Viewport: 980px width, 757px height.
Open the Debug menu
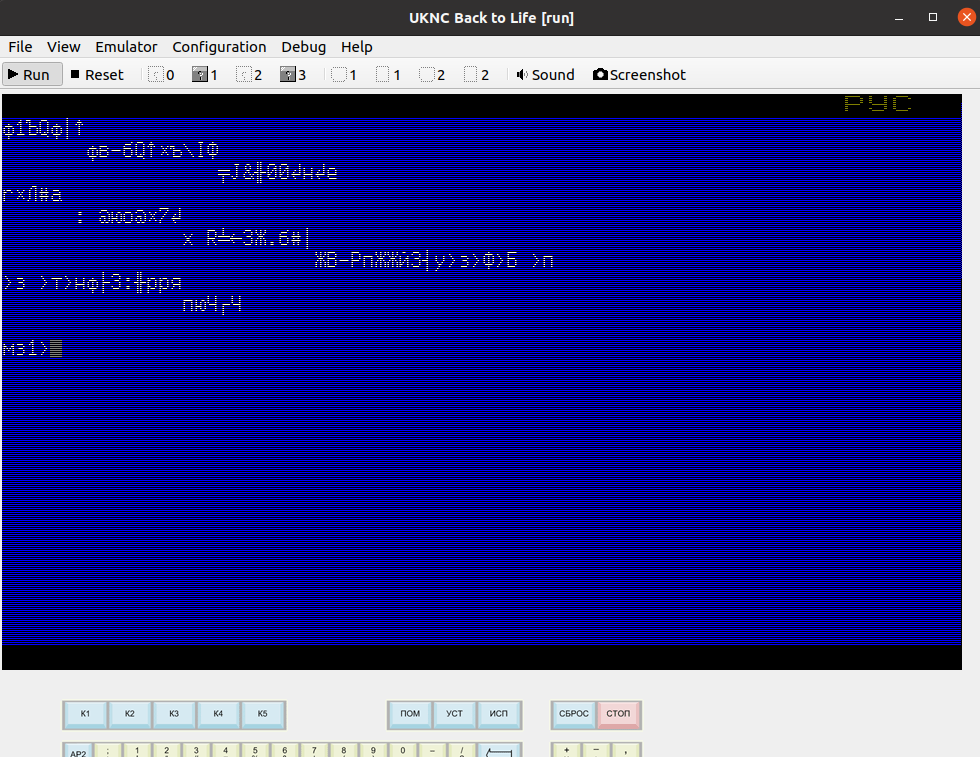[x=303, y=47]
